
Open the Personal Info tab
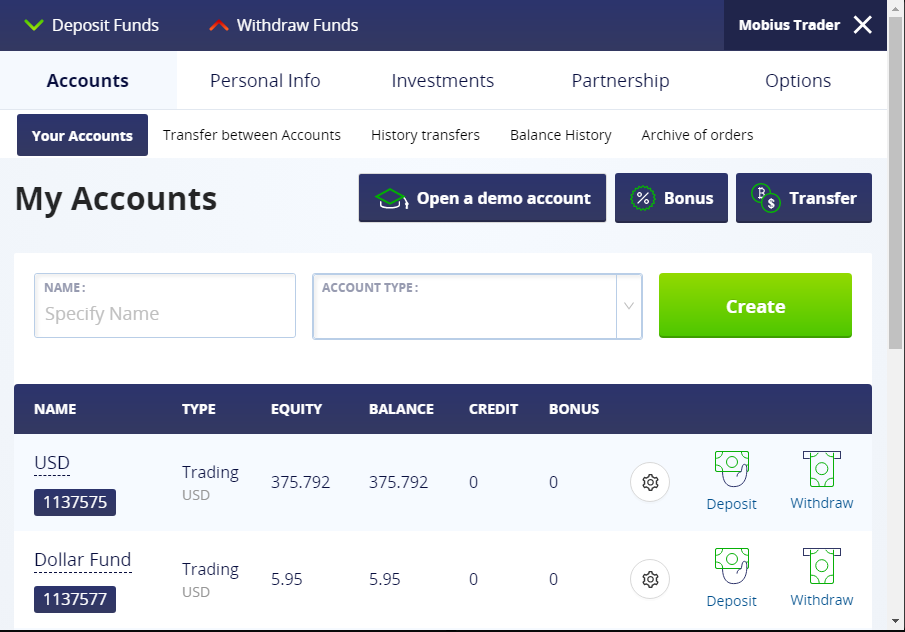pos(265,80)
